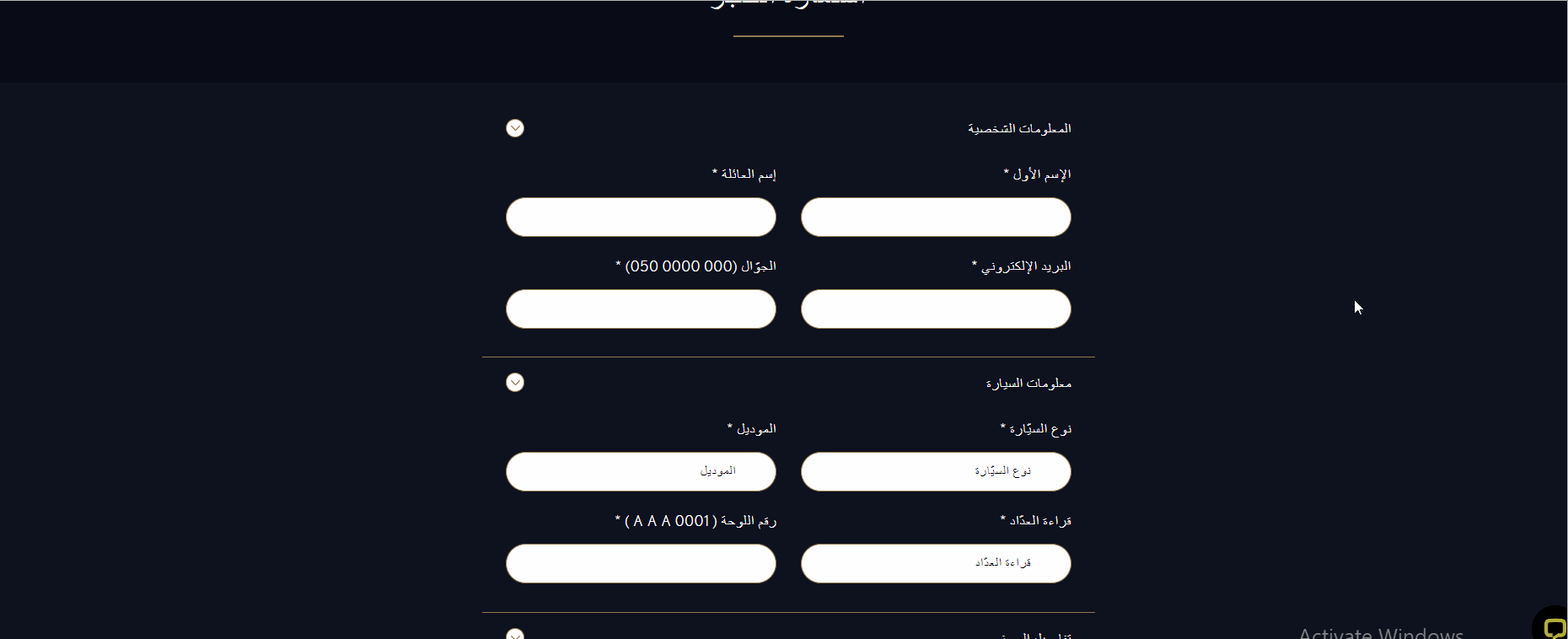Screen dimensions: 1568x639
Task: Click inside the family name input field
Action: pos(641,217)
